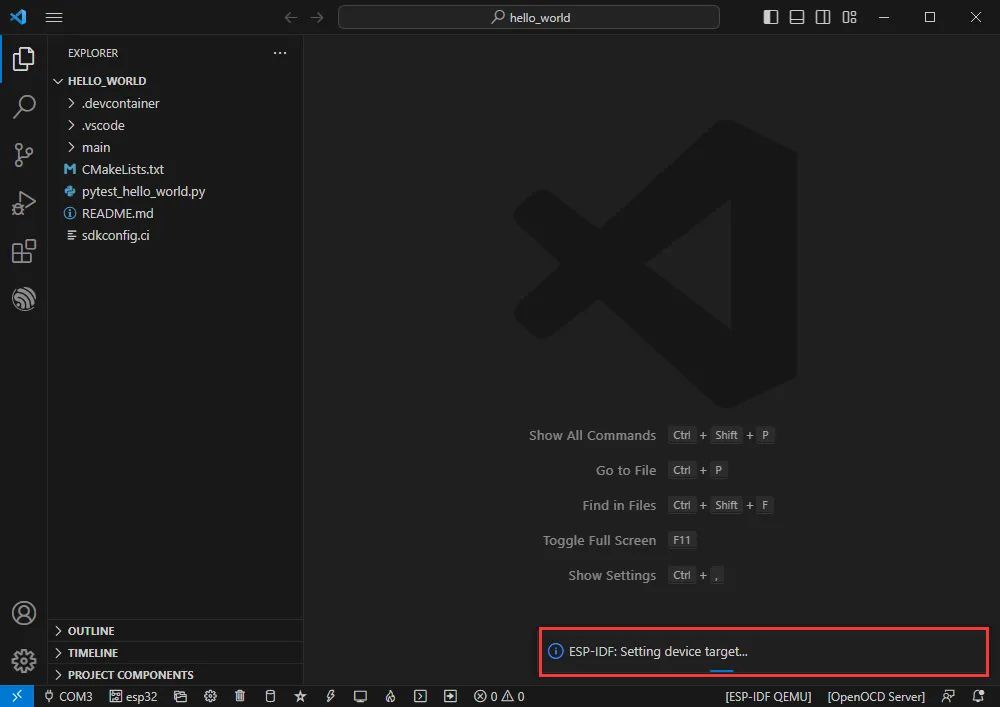Open ESP-IDF Espressif sidebar icon
Screen dimensions: 1000x707
(x=24, y=299)
